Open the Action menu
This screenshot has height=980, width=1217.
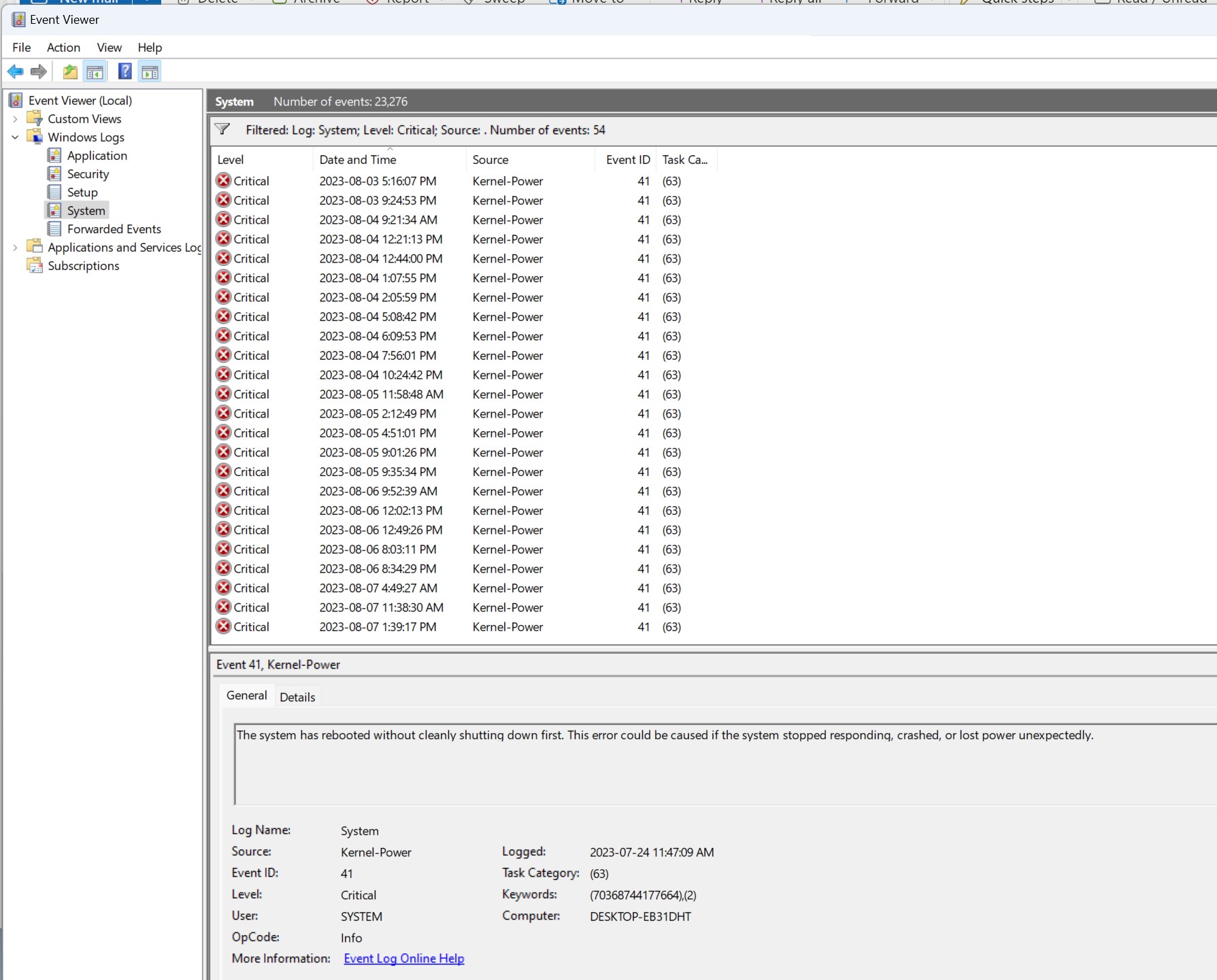coord(63,47)
